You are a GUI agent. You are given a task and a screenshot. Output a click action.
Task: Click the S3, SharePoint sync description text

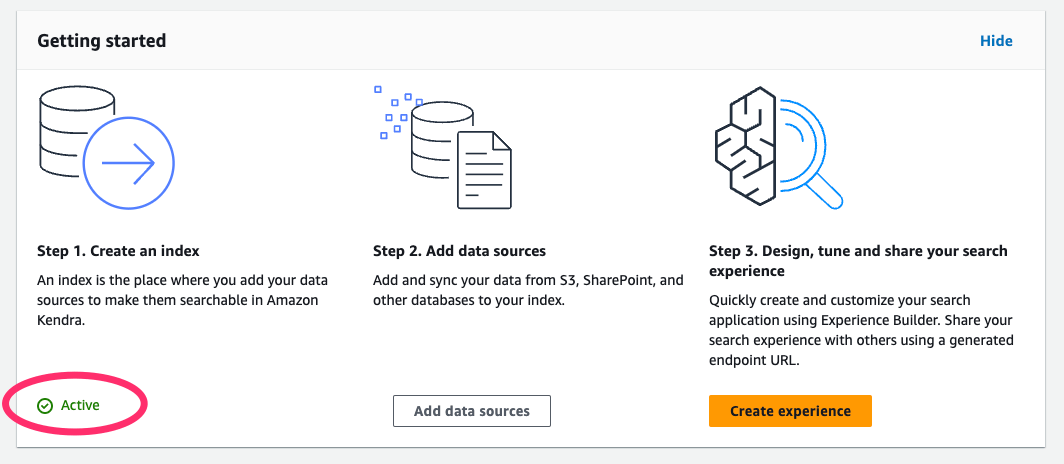[528, 290]
